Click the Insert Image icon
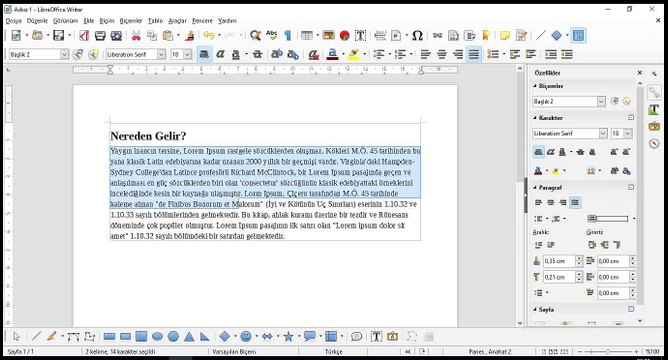The width and height of the screenshot is (668, 360). point(328,35)
